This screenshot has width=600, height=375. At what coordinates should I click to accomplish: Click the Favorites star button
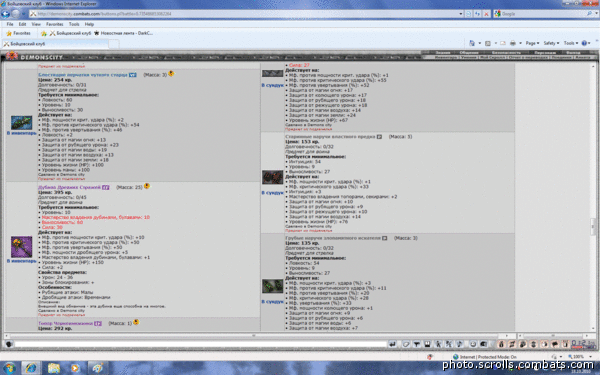(18, 33)
